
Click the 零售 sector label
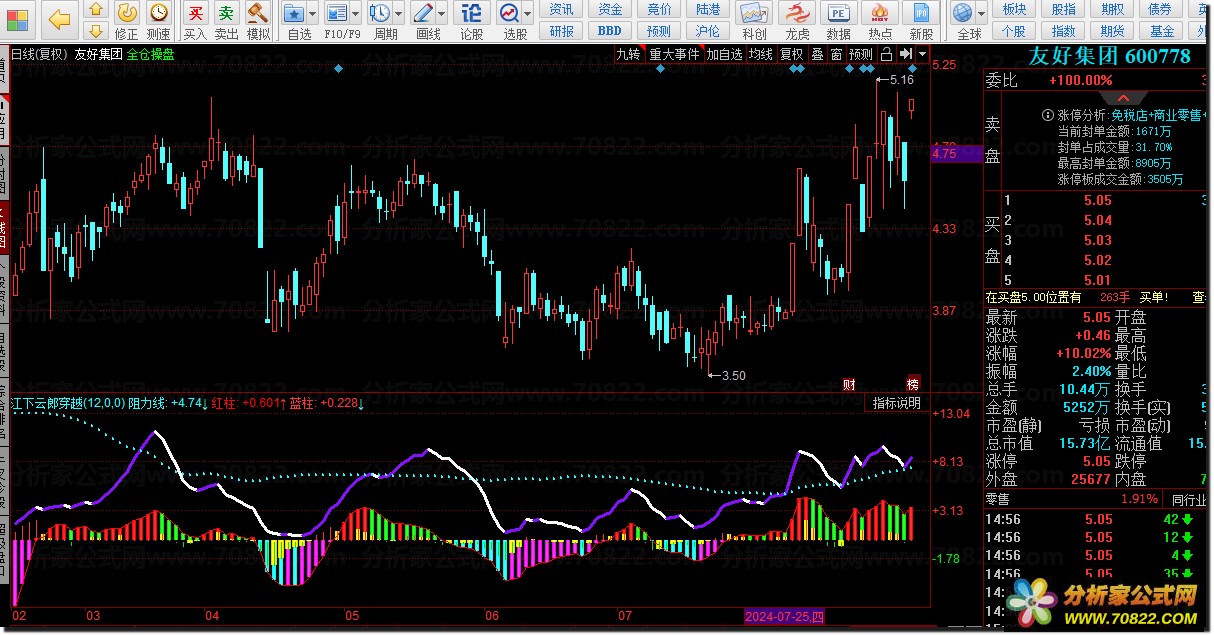[997, 498]
